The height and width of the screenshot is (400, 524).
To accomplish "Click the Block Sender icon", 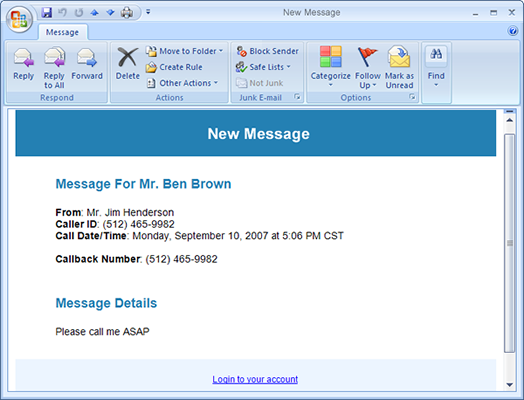I will coord(241,51).
